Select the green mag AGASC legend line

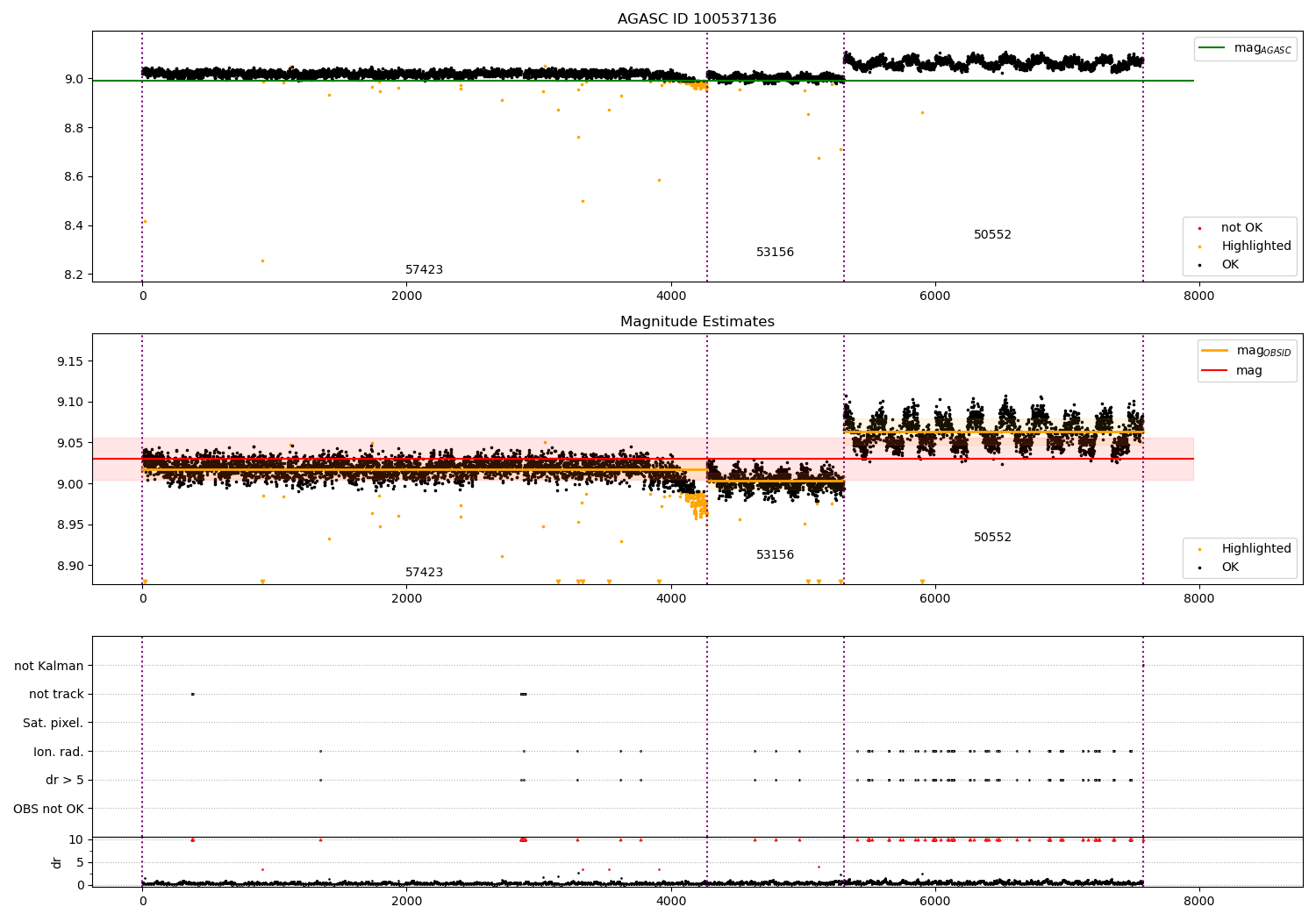[1212, 47]
